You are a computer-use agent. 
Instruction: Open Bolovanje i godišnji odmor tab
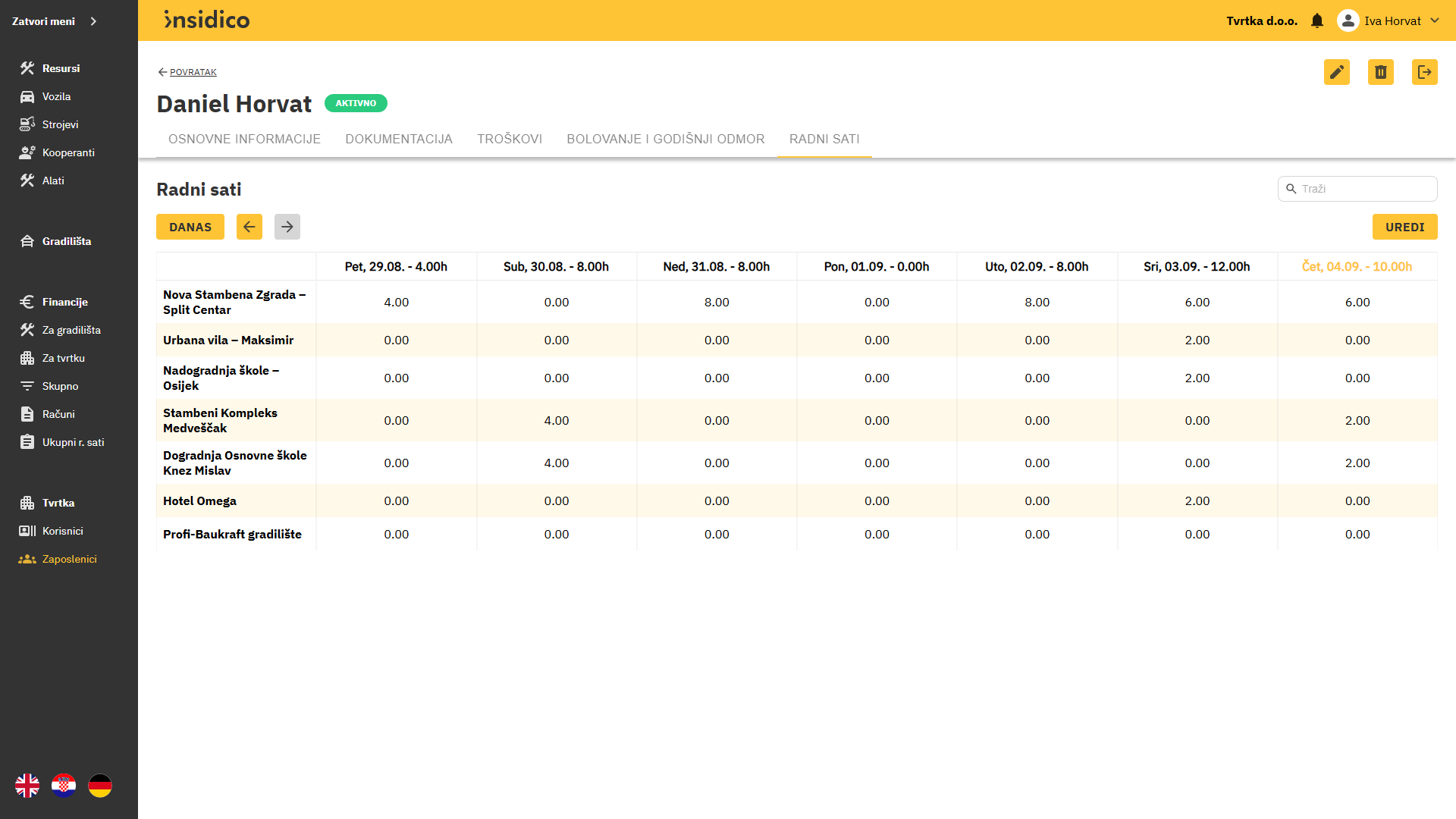tap(665, 139)
